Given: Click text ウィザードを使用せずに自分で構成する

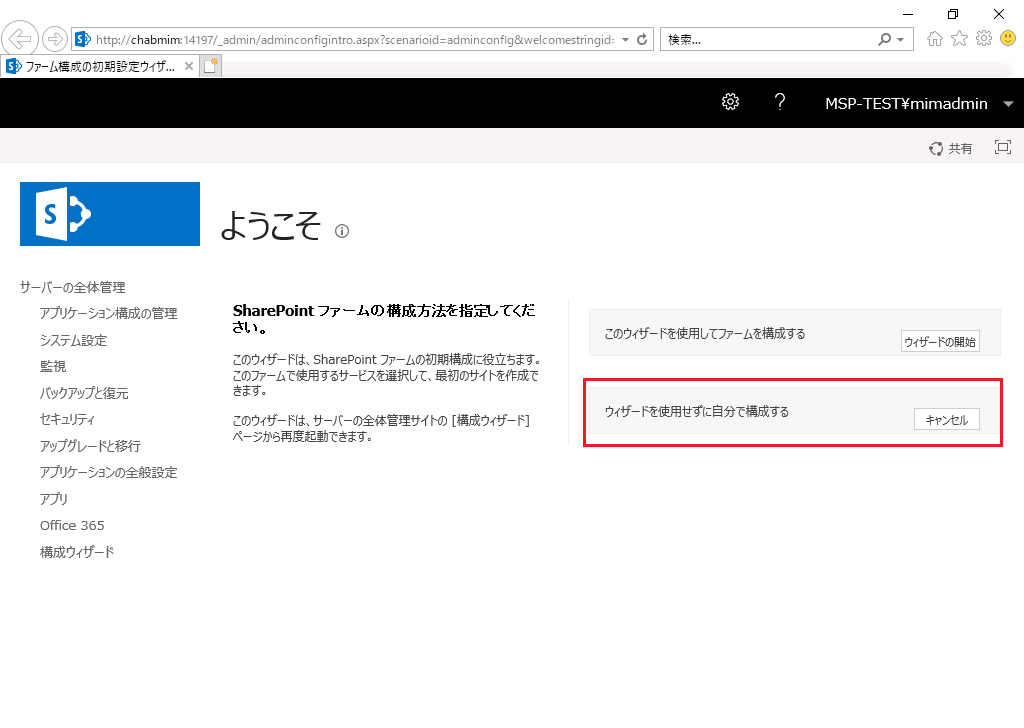Looking at the screenshot, I should (x=697, y=411).
